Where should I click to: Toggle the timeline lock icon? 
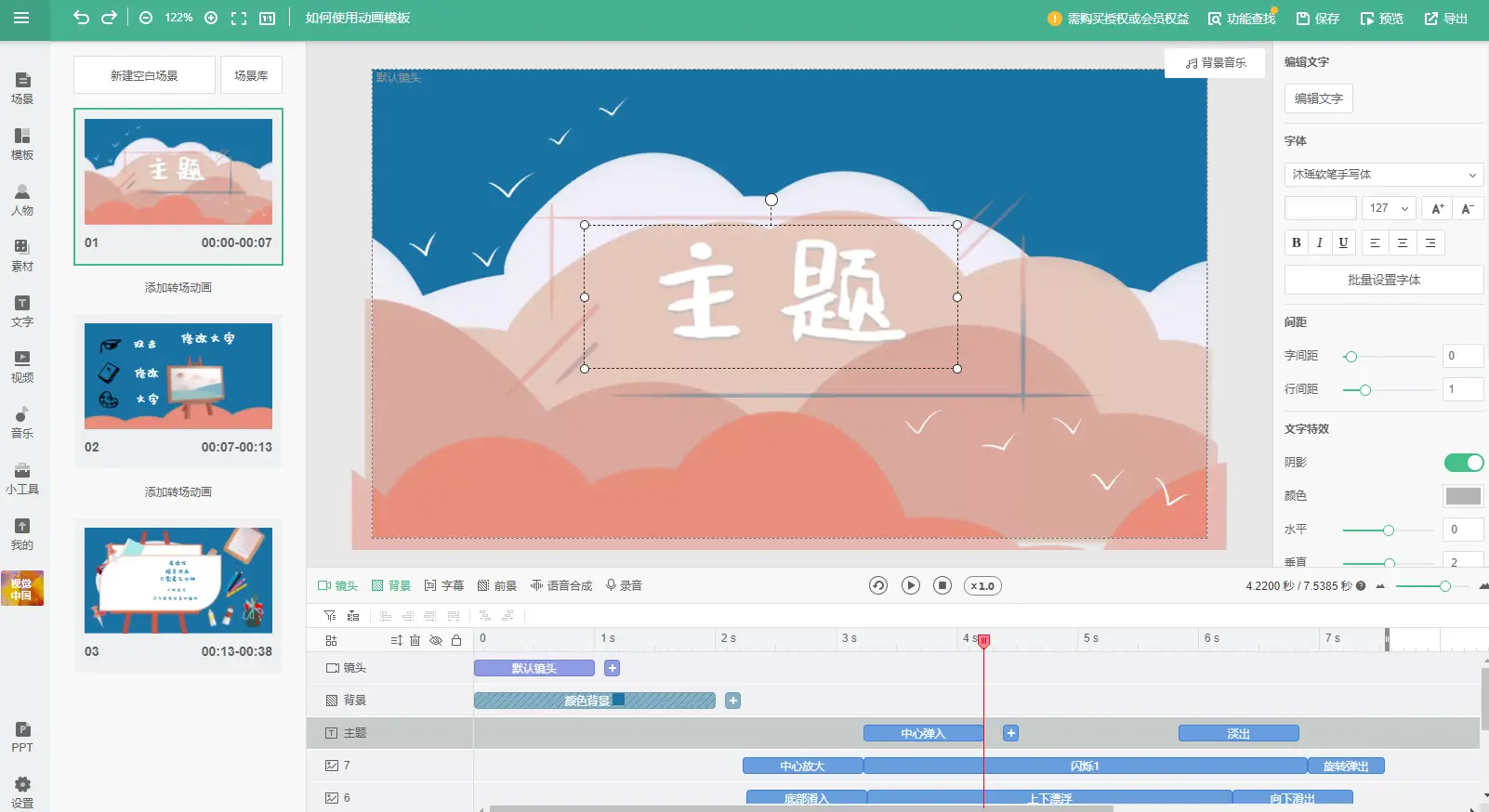tap(456, 640)
